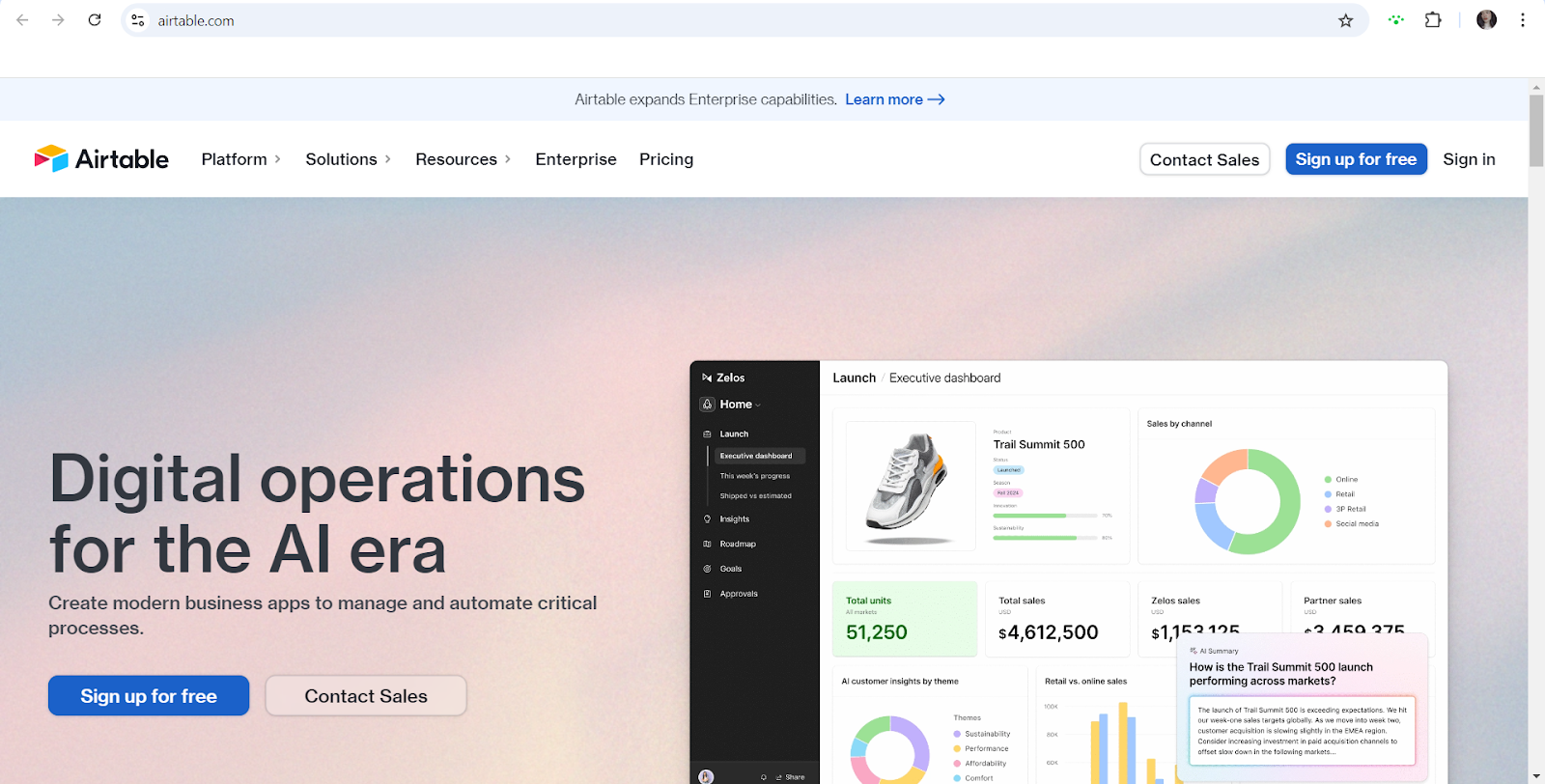Image resolution: width=1545 pixels, height=784 pixels.
Task: Go forward in browser history
Action: [58, 20]
